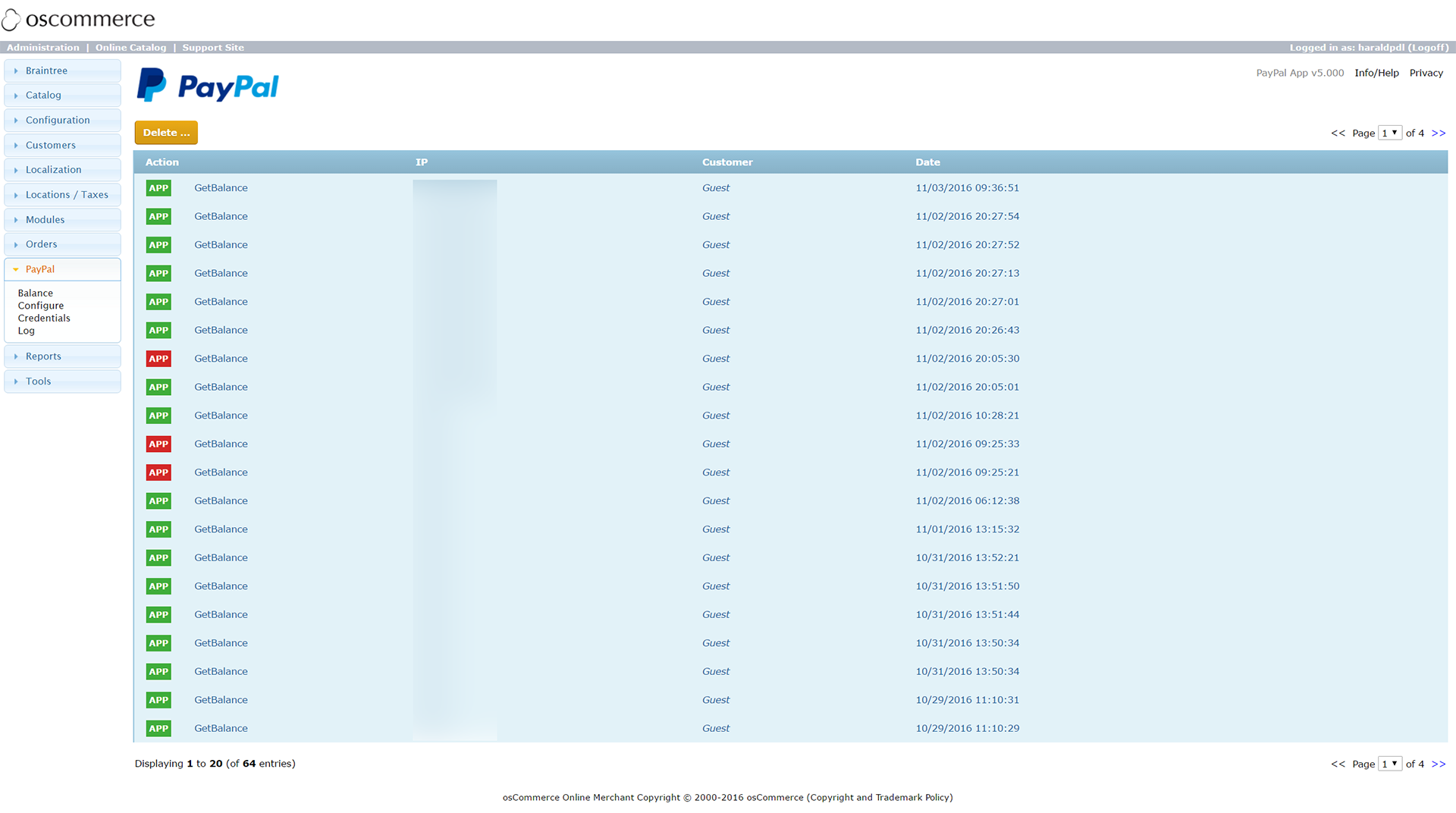Click the Displaying 1 to 20 entries text
This screenshot has height=813, width=1456.
tap(215, 764)
